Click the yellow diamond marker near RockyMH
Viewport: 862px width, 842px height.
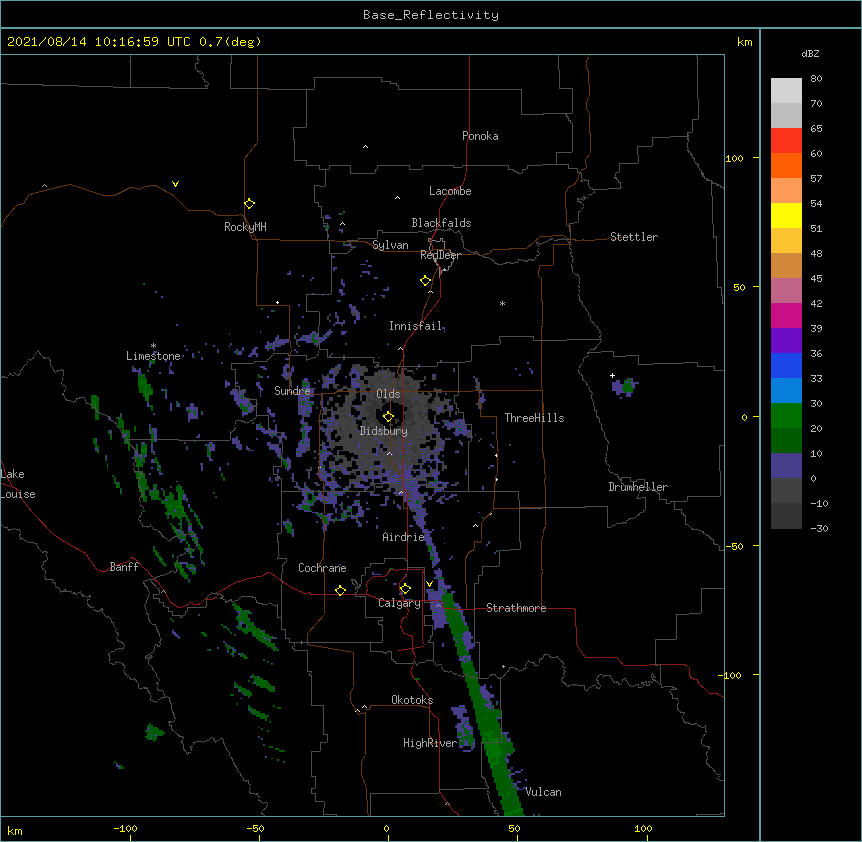click(x=249, y=203)
